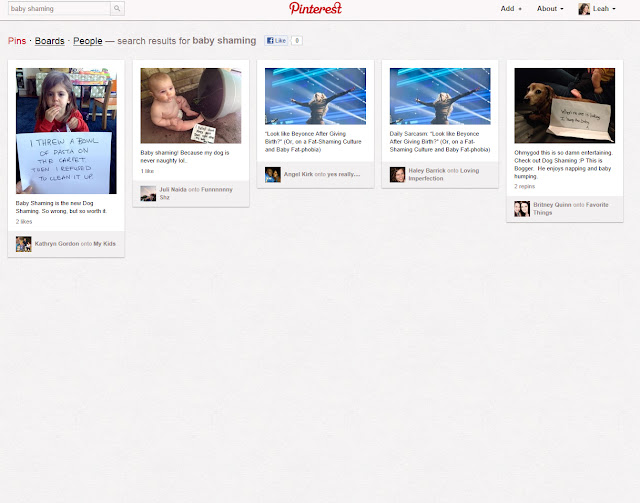Open the Loving Imperfection board link
Viewport: 640px width, 503px height.
click(444, 175)
